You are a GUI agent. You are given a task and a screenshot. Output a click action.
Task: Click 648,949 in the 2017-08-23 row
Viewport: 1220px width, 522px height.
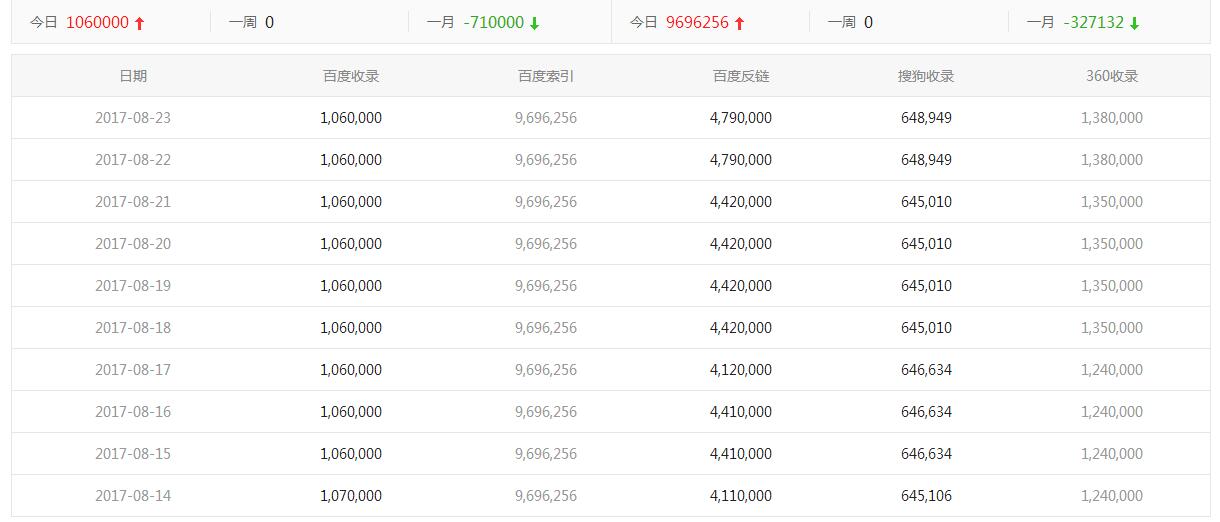coord(926,118)
